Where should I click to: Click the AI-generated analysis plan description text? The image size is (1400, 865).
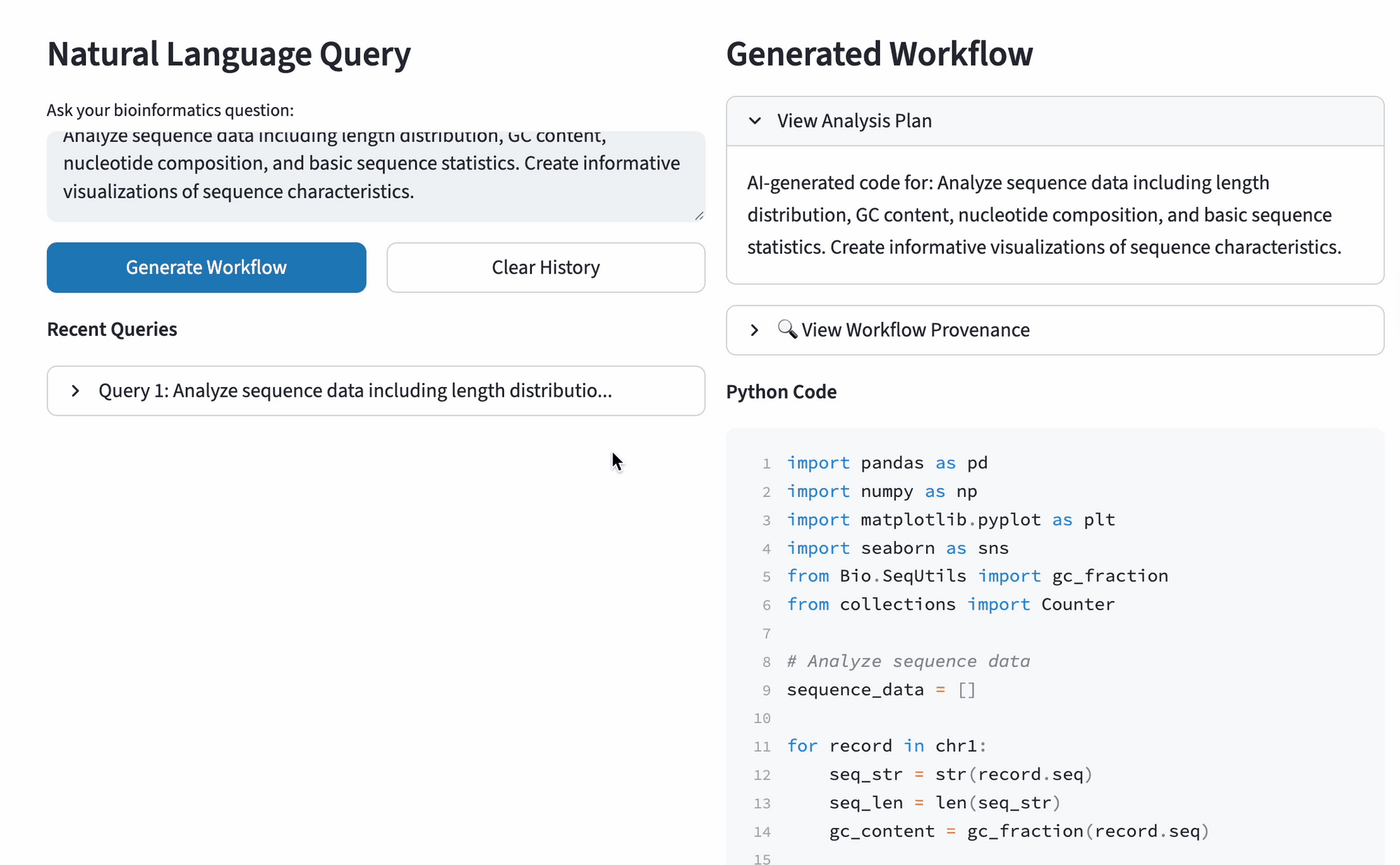(x=1043, y=215)
